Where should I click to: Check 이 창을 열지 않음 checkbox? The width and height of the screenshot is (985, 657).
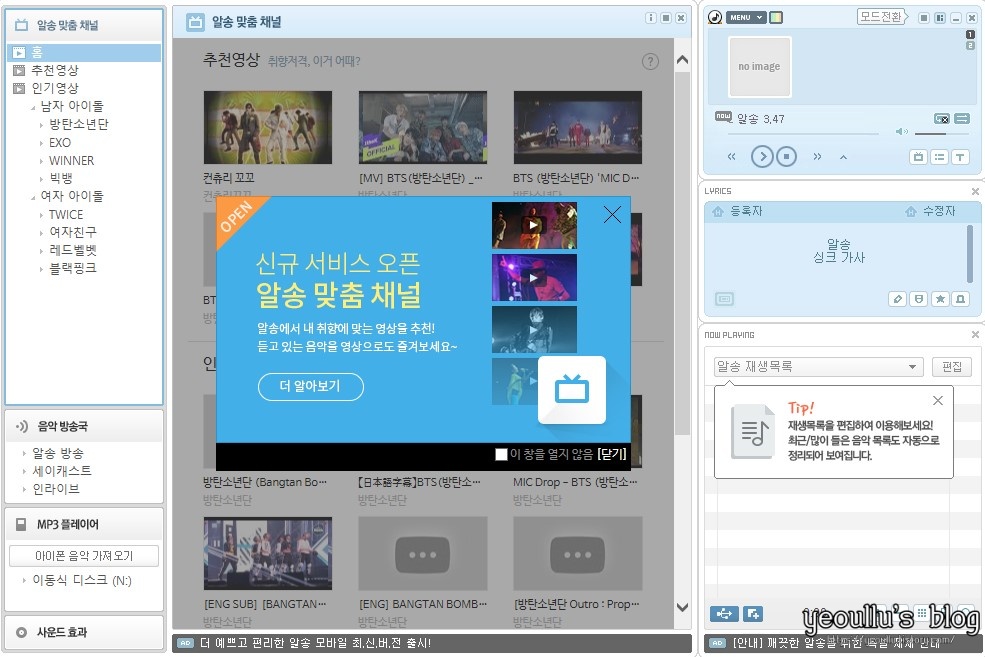(x=501, y=454)
